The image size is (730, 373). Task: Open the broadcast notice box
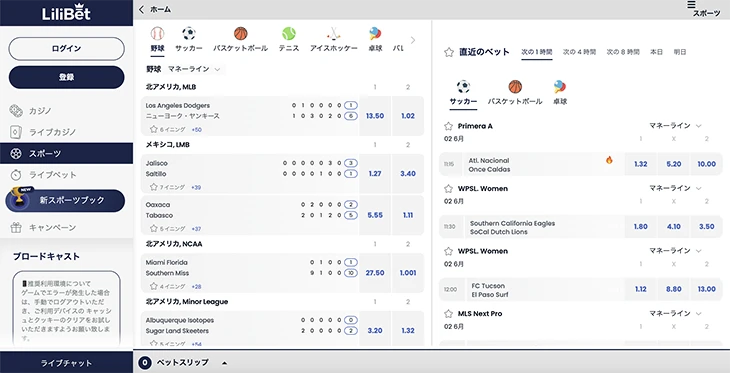tap(66, 308)
